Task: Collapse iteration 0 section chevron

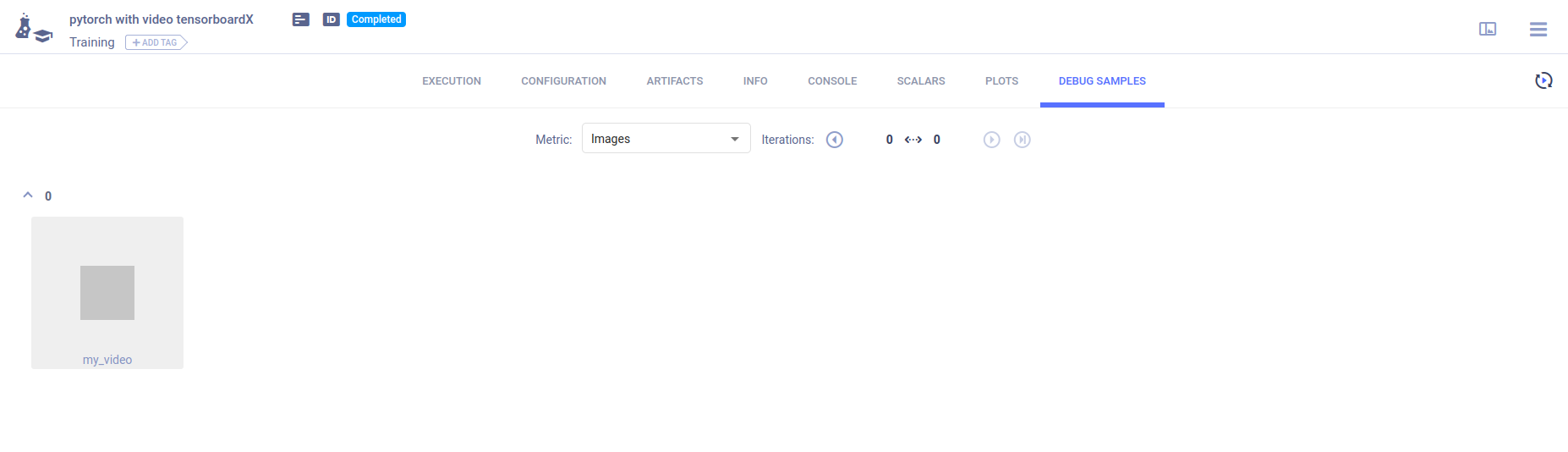Action: coord(28,196)
